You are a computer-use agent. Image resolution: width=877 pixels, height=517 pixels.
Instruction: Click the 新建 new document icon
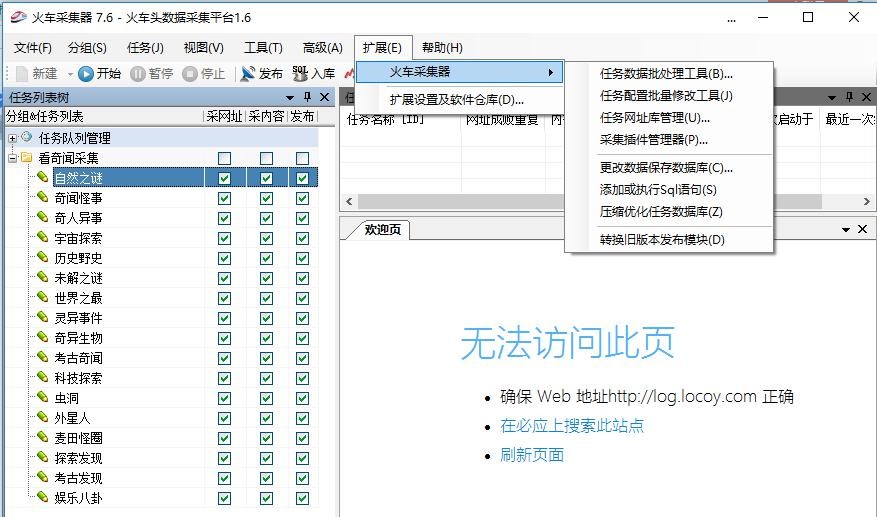coord(22,73)
